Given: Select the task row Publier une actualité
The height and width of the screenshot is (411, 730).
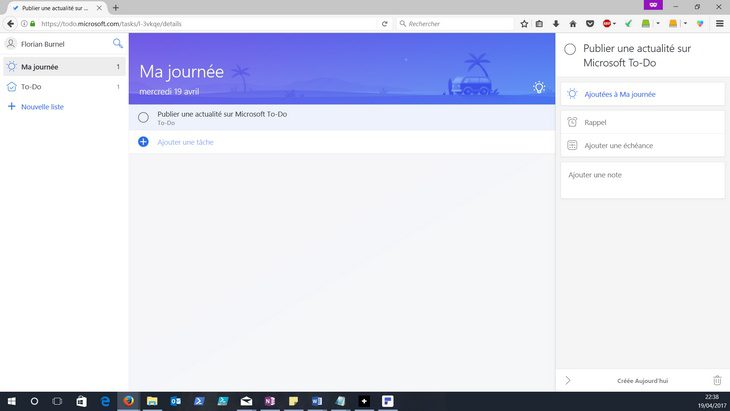Looking at the screenshot, I should 342,118.
